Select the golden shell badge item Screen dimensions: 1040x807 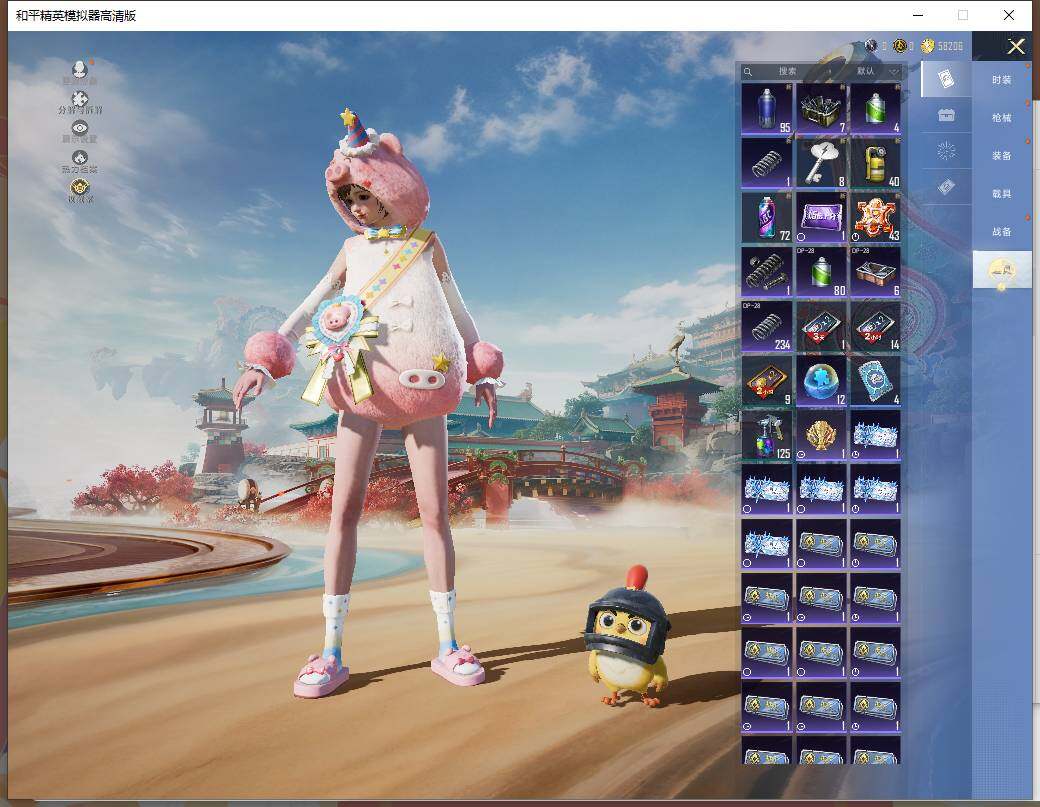821,435
